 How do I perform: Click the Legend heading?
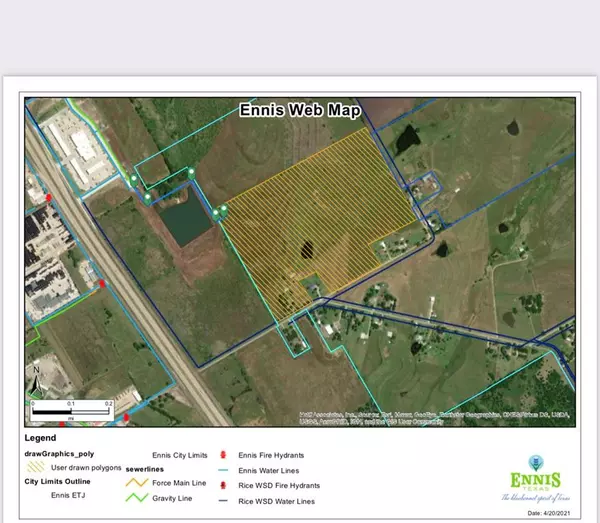point(40,438)
